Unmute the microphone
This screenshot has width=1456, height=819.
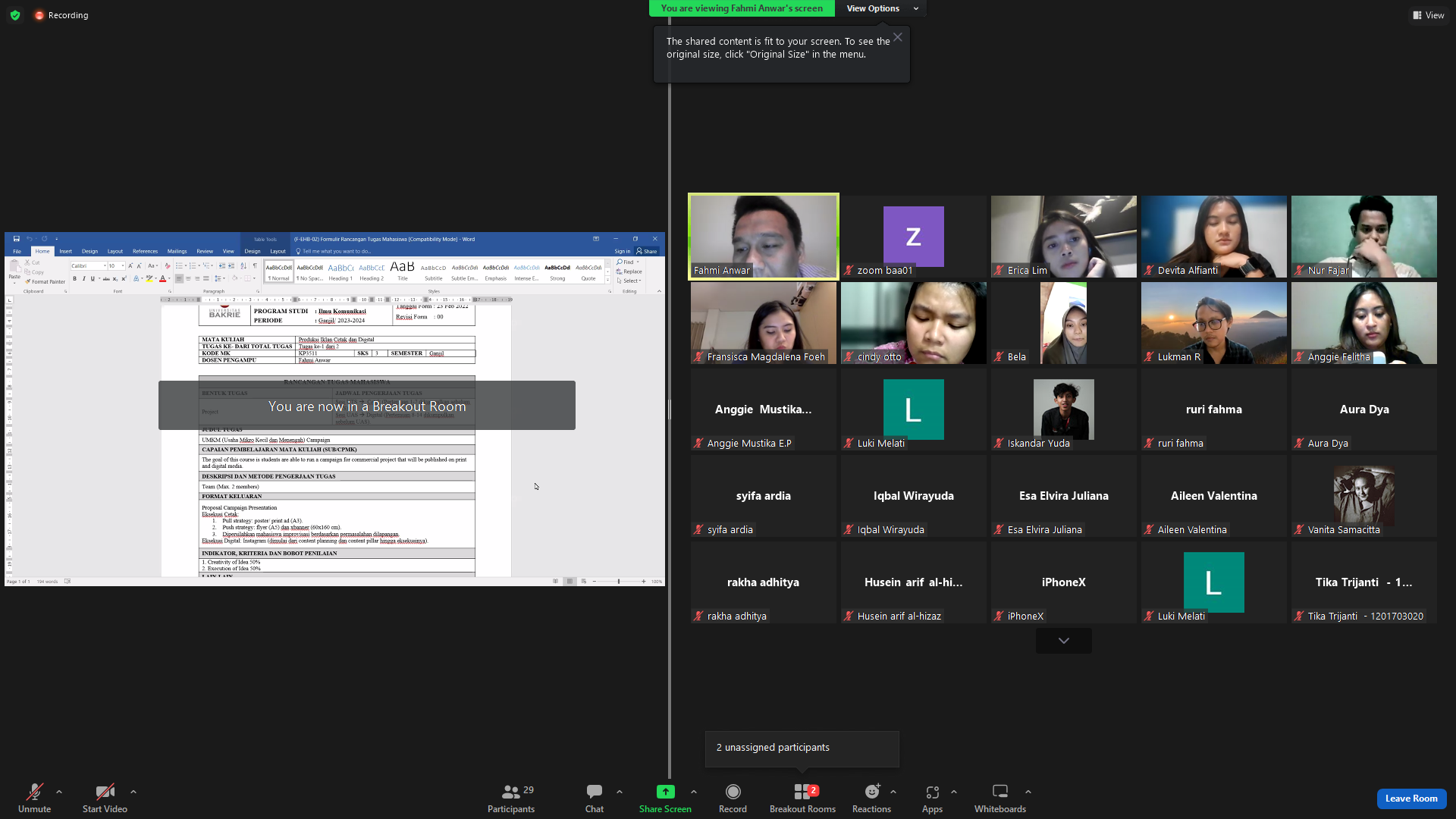pyautogui.click(x=35, y=799)
